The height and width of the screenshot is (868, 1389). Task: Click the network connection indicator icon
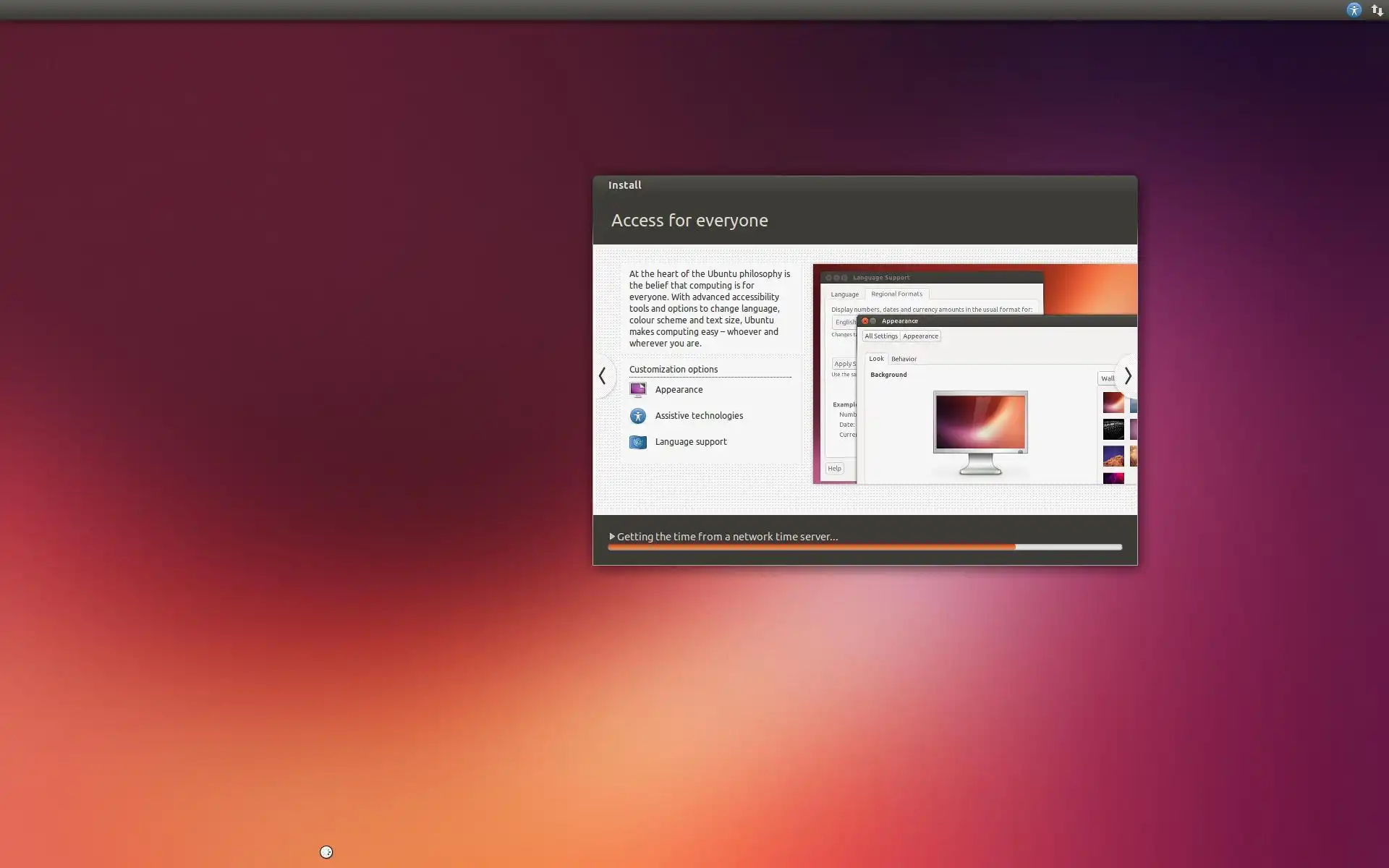point(1377,10)
